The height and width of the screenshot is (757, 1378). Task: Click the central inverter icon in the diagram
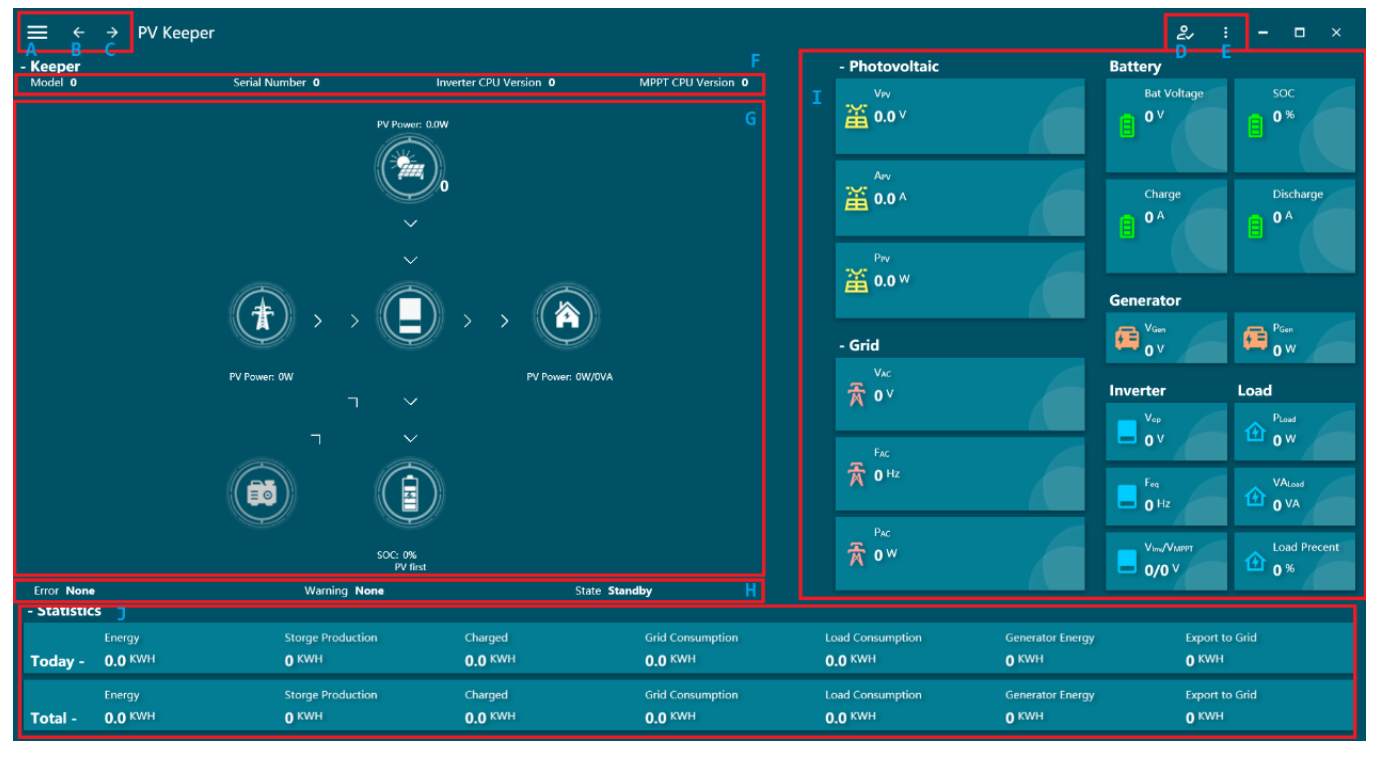tap(410, 316)
